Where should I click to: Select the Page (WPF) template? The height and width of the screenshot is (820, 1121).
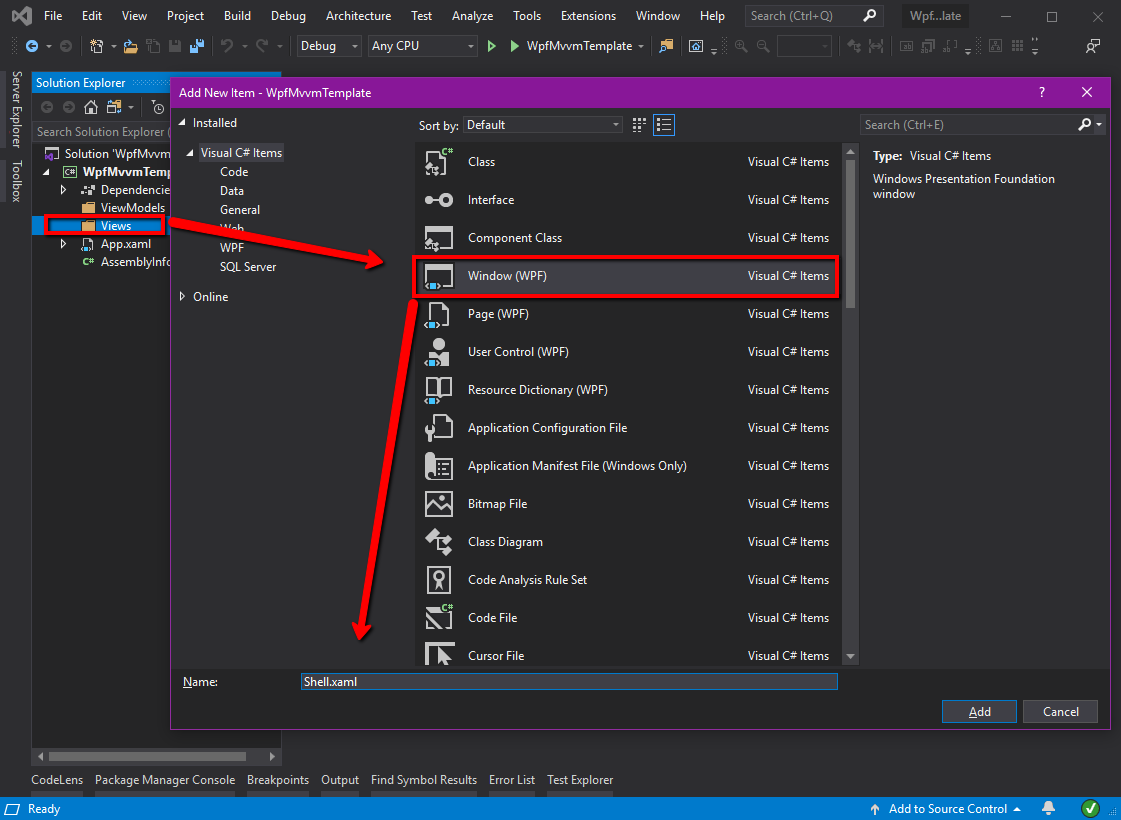point(627,314)
